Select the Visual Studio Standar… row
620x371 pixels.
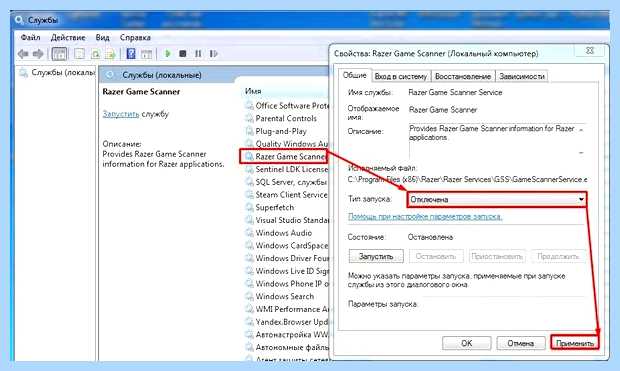[x=286, y=220]
